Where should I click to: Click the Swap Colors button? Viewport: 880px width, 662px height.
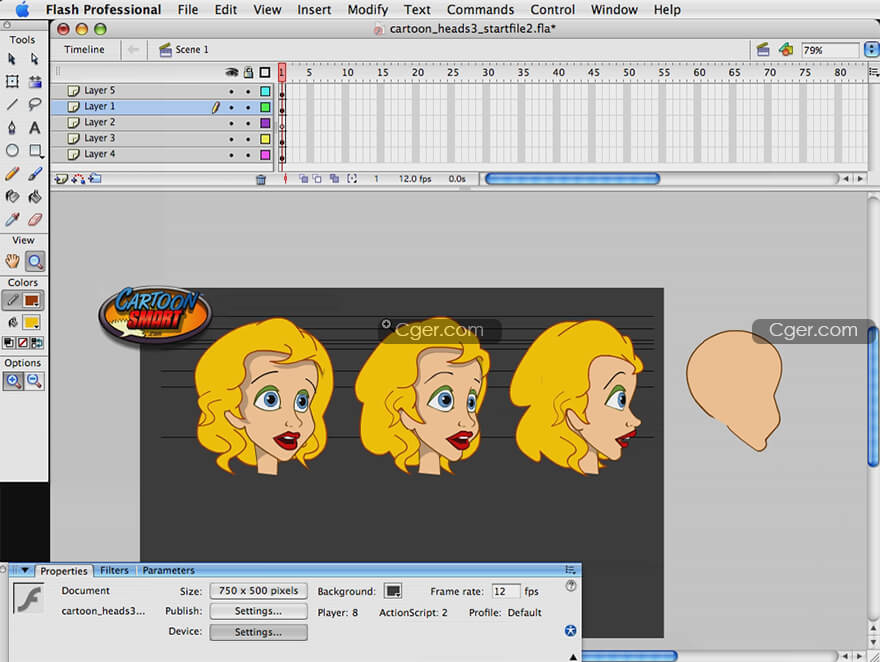(36, 343)
